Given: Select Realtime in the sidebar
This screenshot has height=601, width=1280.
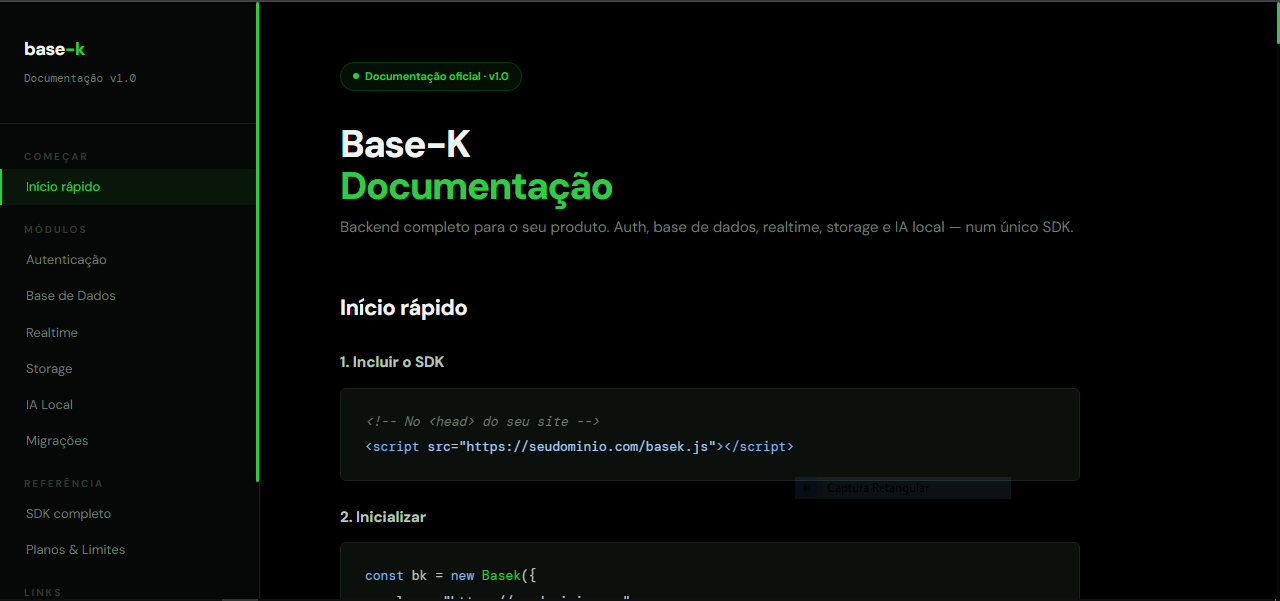Looking at the screenshot, I should pyautogui.click(x=52, y=333).
